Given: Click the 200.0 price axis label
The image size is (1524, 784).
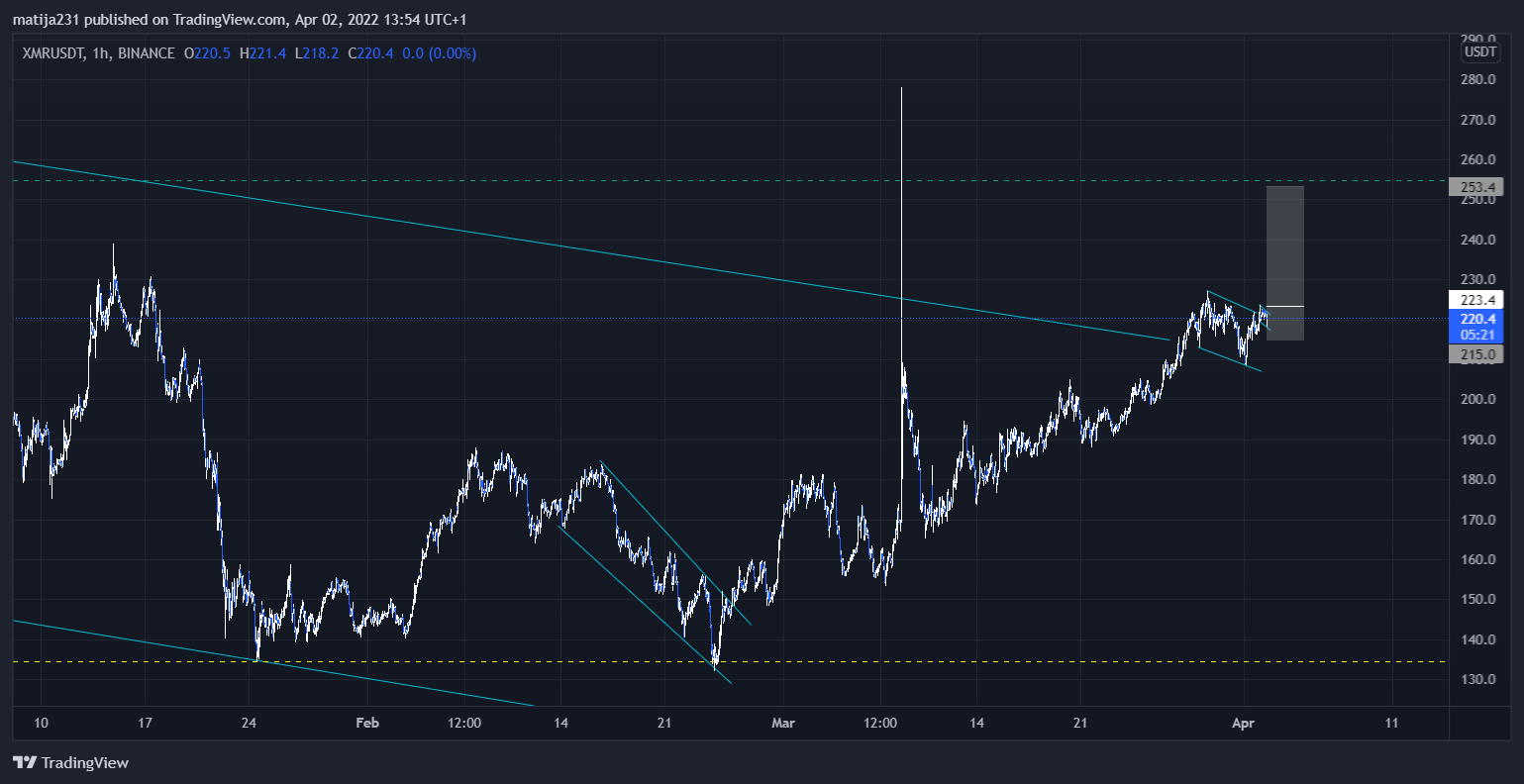Looking at the screenshot, I should (x=1477, y=399).
